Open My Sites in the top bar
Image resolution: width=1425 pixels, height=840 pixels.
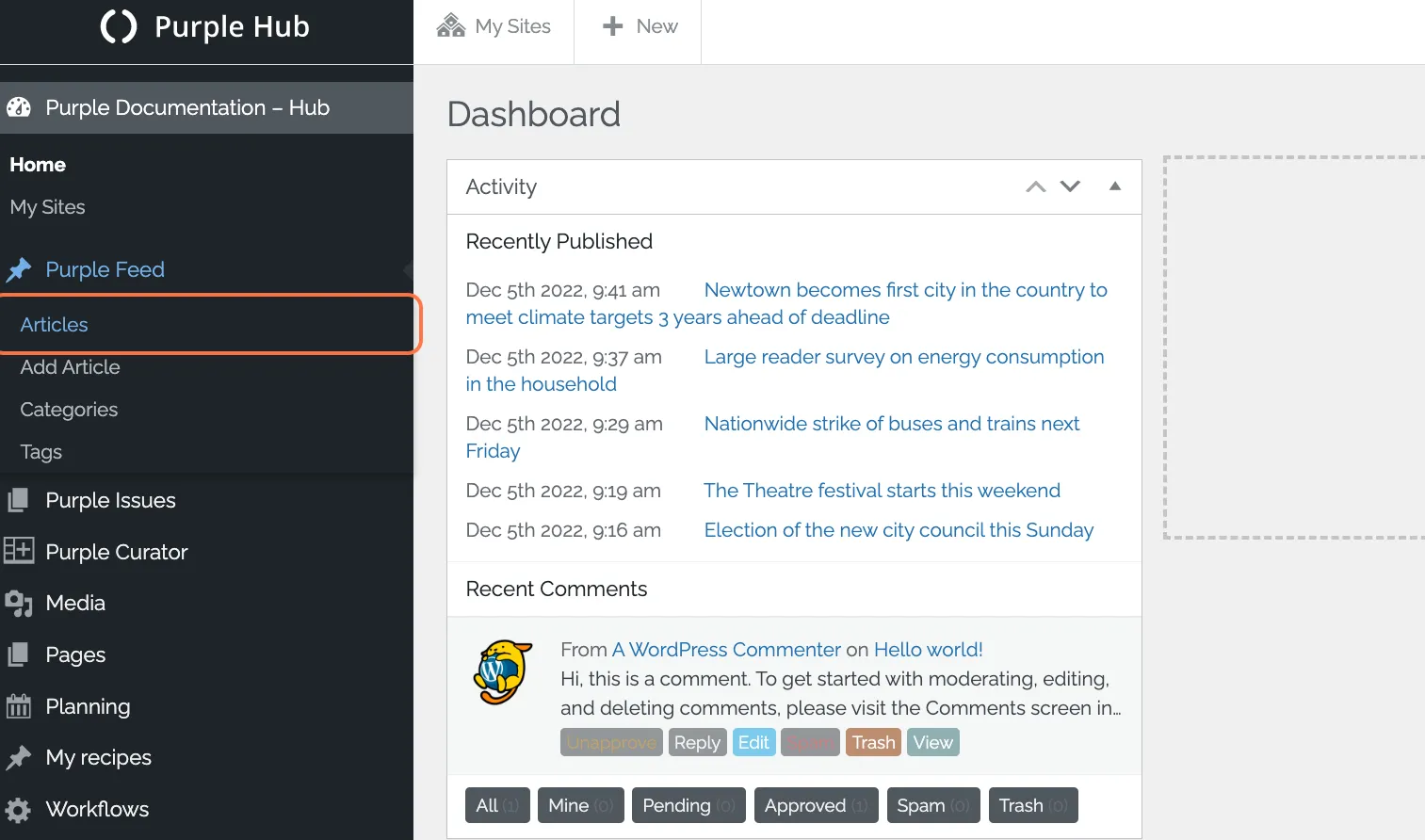pos(494,26)
